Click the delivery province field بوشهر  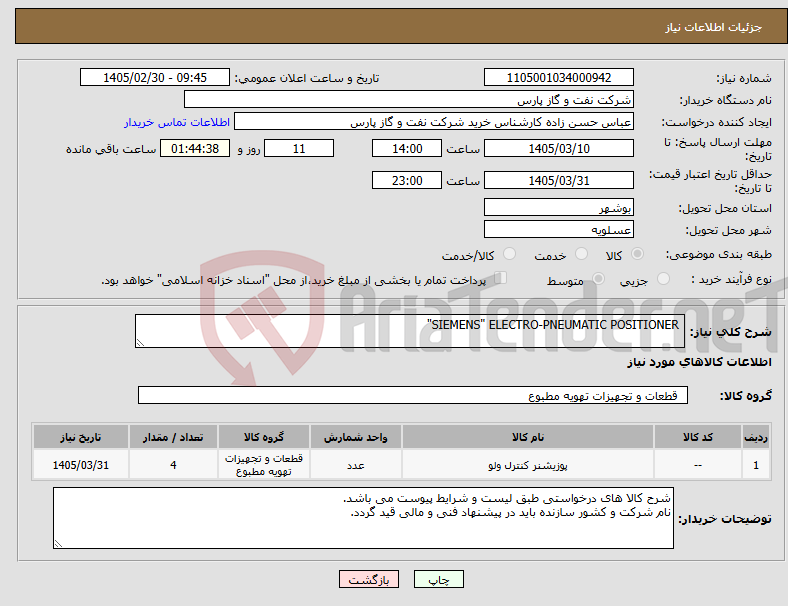click(x=558, y=208)
